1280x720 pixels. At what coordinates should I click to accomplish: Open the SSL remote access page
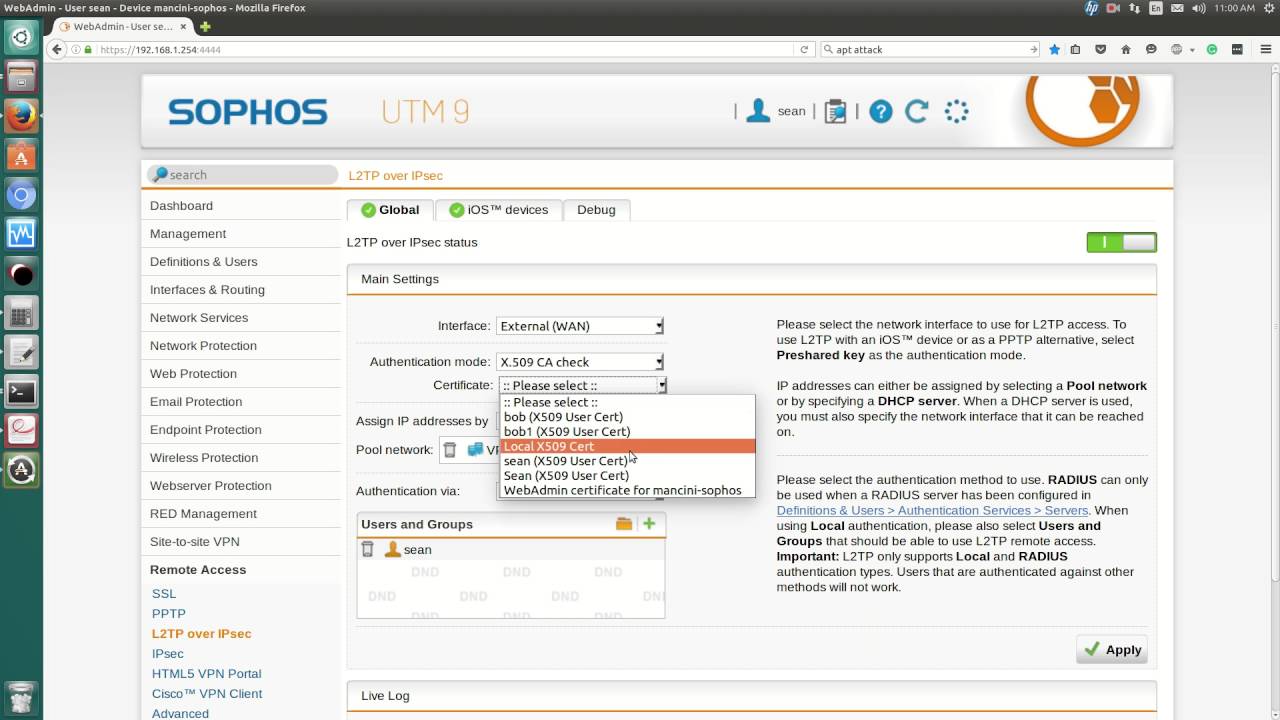point(164,594)
